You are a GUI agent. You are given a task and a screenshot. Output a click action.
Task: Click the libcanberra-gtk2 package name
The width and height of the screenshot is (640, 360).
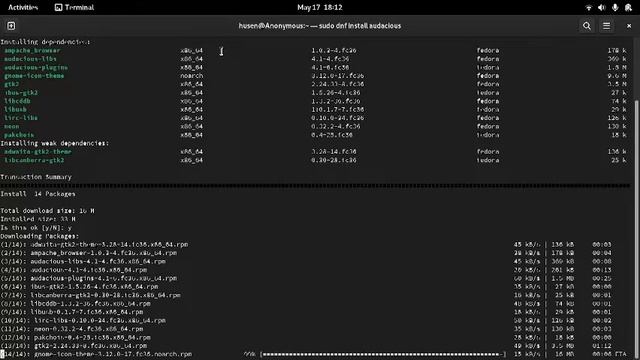[34, 160]
